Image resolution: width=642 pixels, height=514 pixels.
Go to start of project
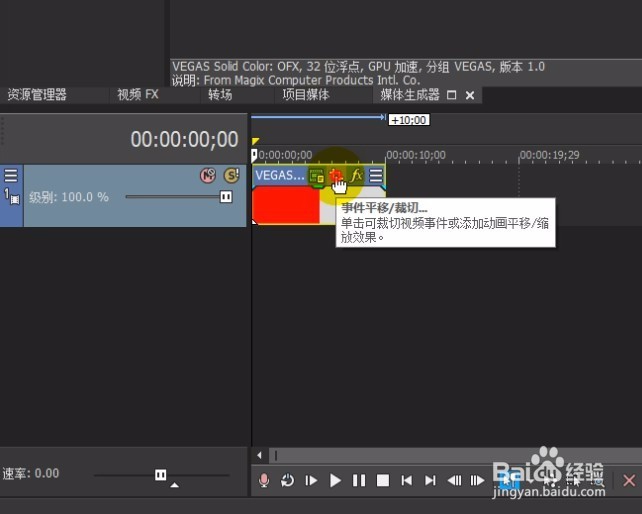[x=407, y=480]
